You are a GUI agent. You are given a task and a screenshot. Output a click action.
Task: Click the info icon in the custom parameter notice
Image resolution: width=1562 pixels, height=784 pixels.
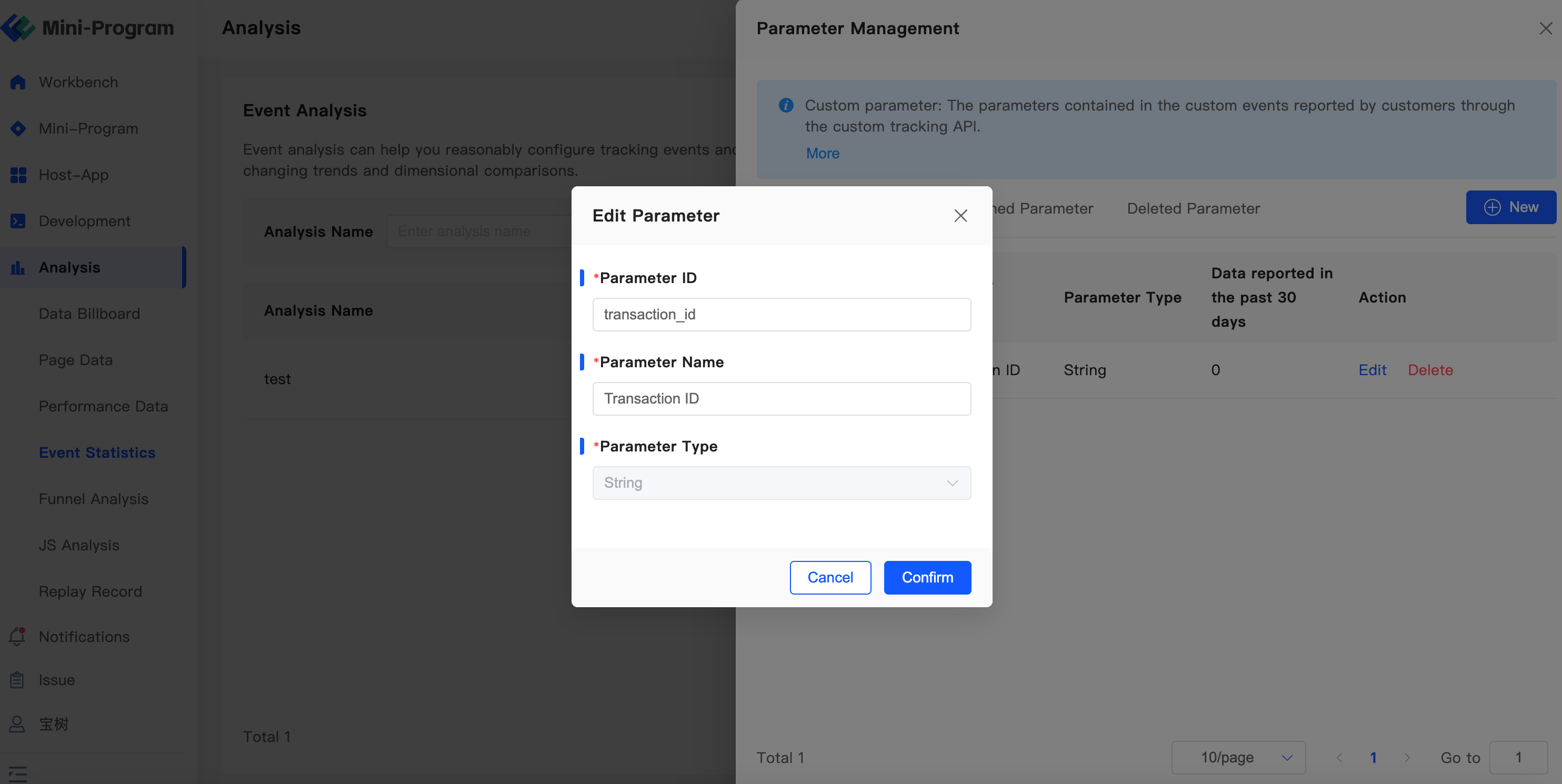pyautogui.click(x=786, y=106)
